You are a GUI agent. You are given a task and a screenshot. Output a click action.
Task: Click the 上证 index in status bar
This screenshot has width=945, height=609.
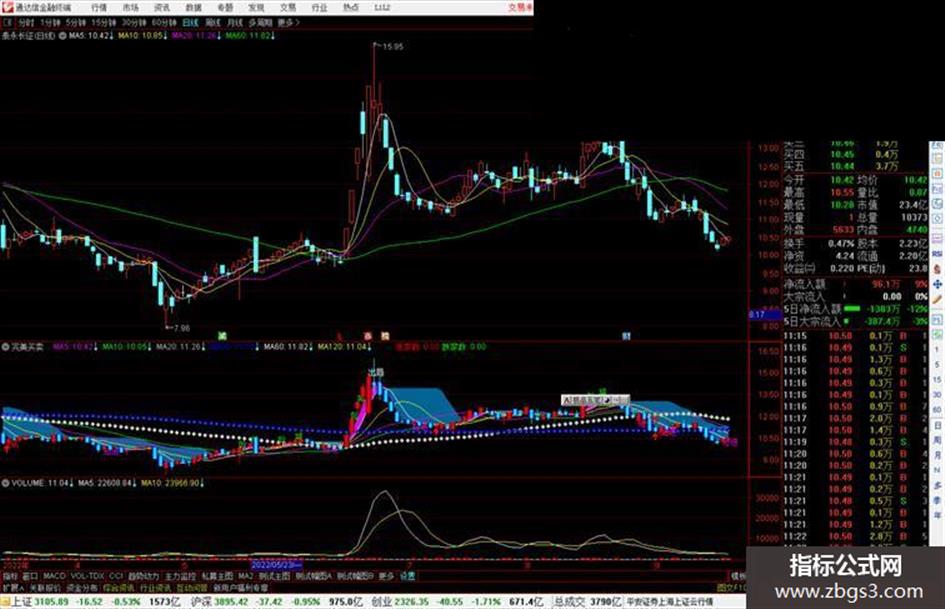point(20,601)
